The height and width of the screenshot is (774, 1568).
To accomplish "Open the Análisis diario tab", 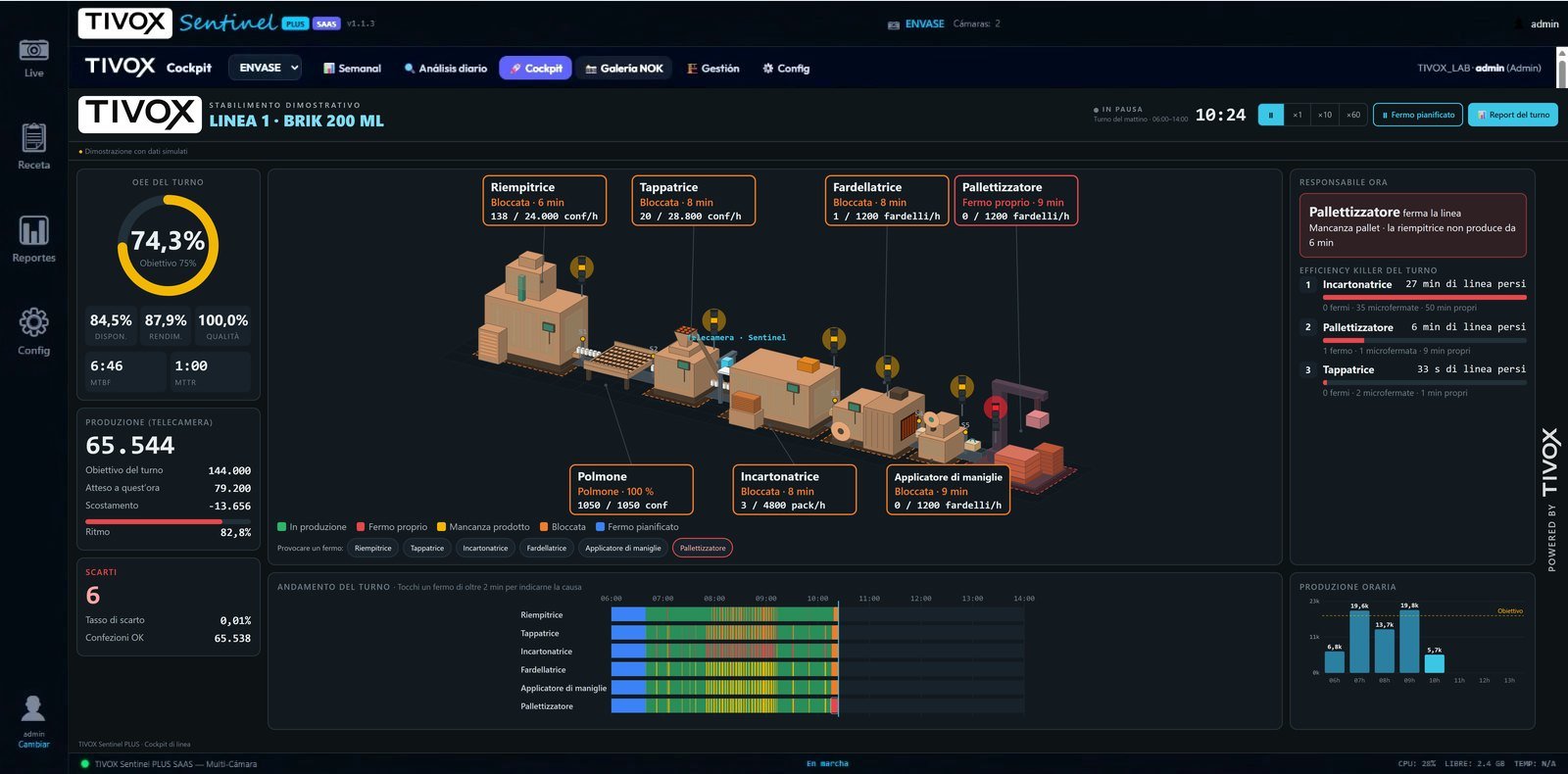I will (446, 69).
